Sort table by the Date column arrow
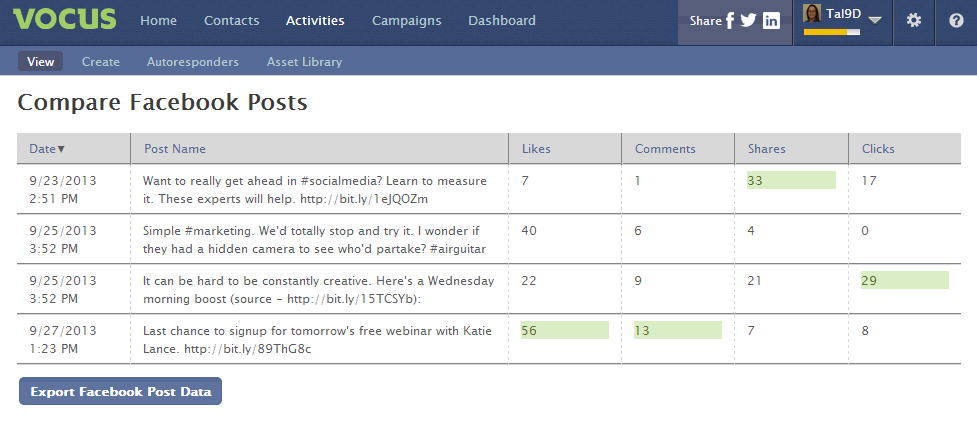This screenshot has height=426, width=977. pyautogui.click(x=61, y=149)
